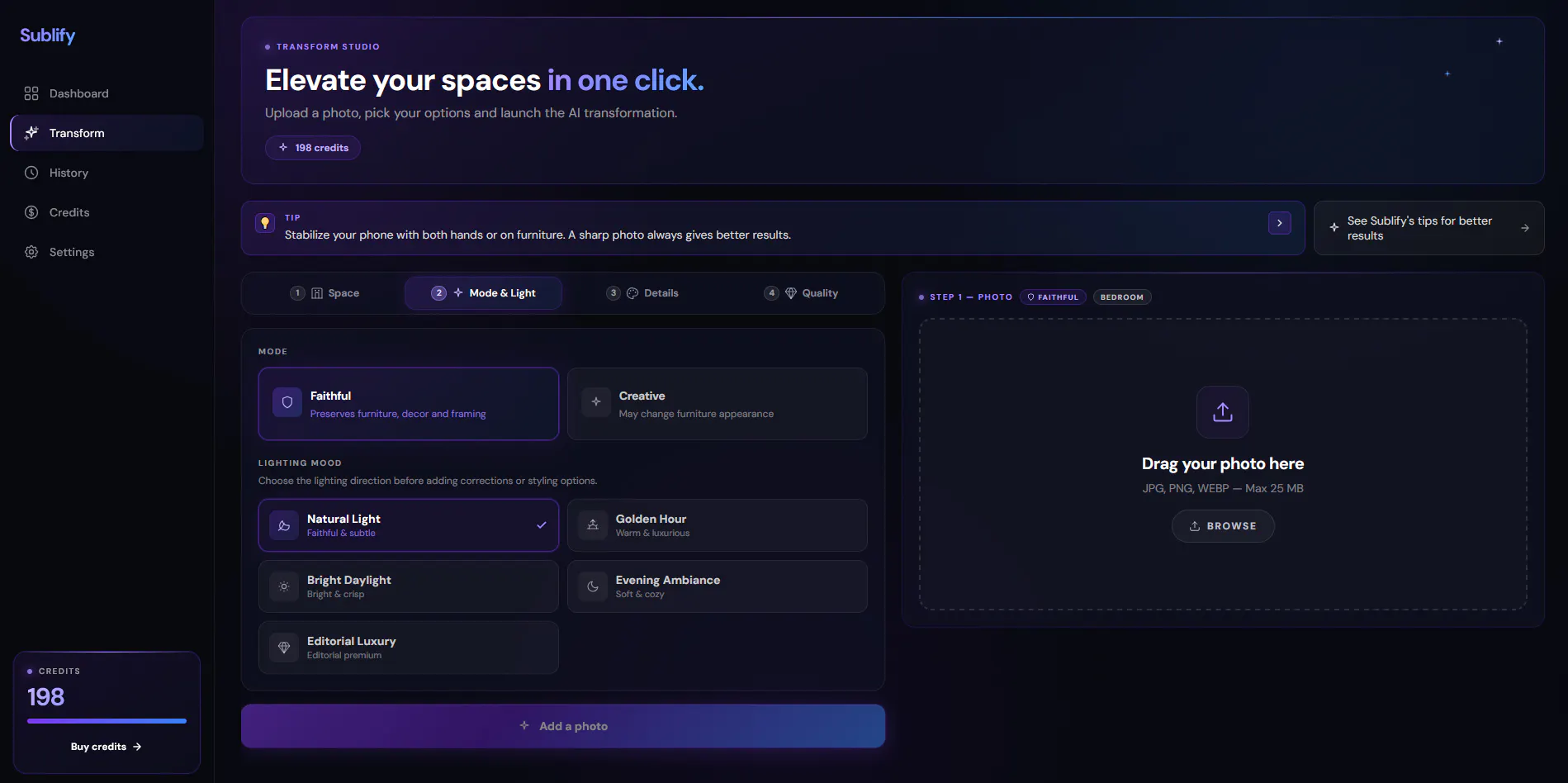Open Dashboard from the sidebar
This screenshot has width=1568, height=783.
[107, 93]
